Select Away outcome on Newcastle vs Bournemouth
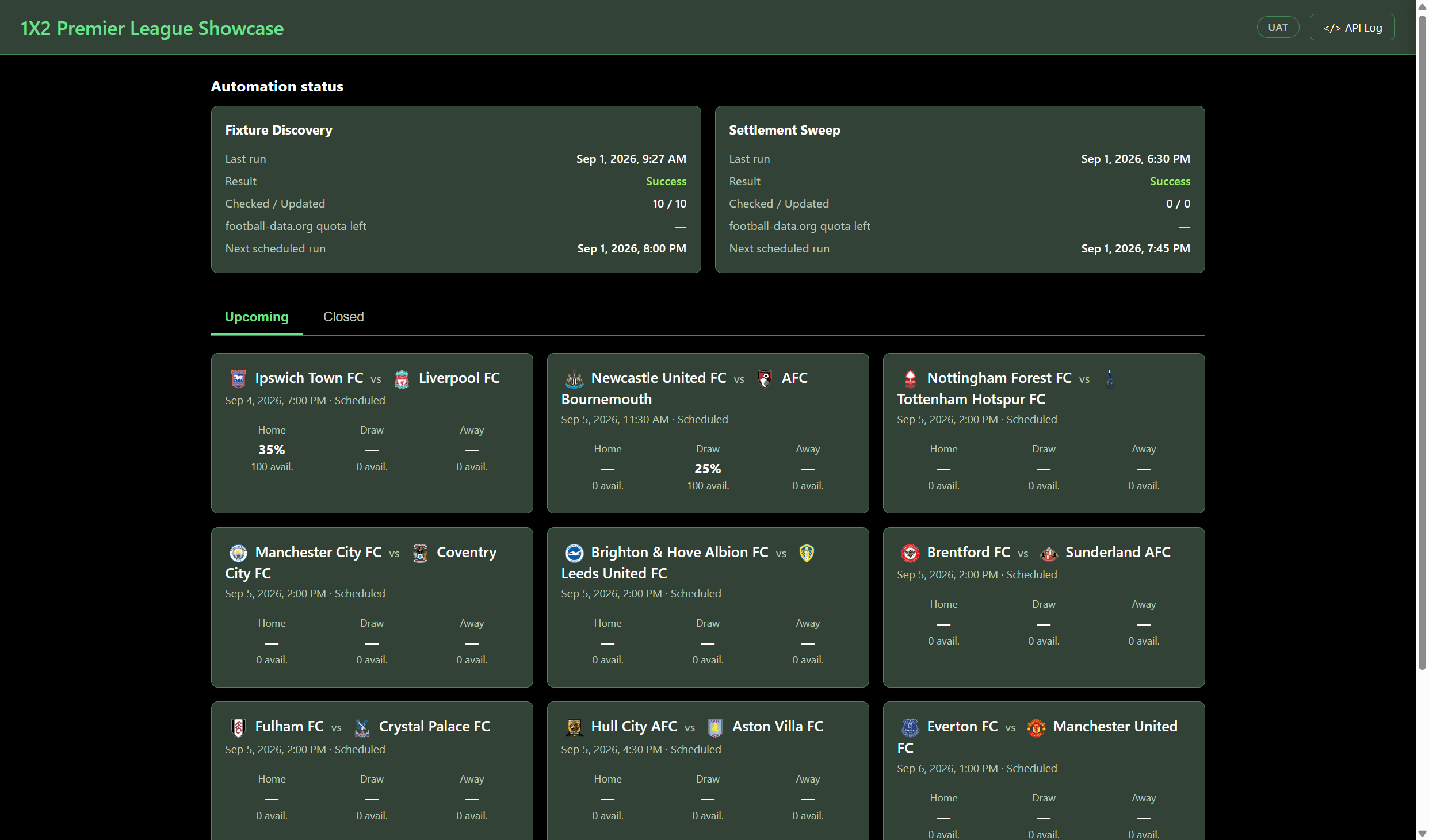 click(x=808, y=467)
